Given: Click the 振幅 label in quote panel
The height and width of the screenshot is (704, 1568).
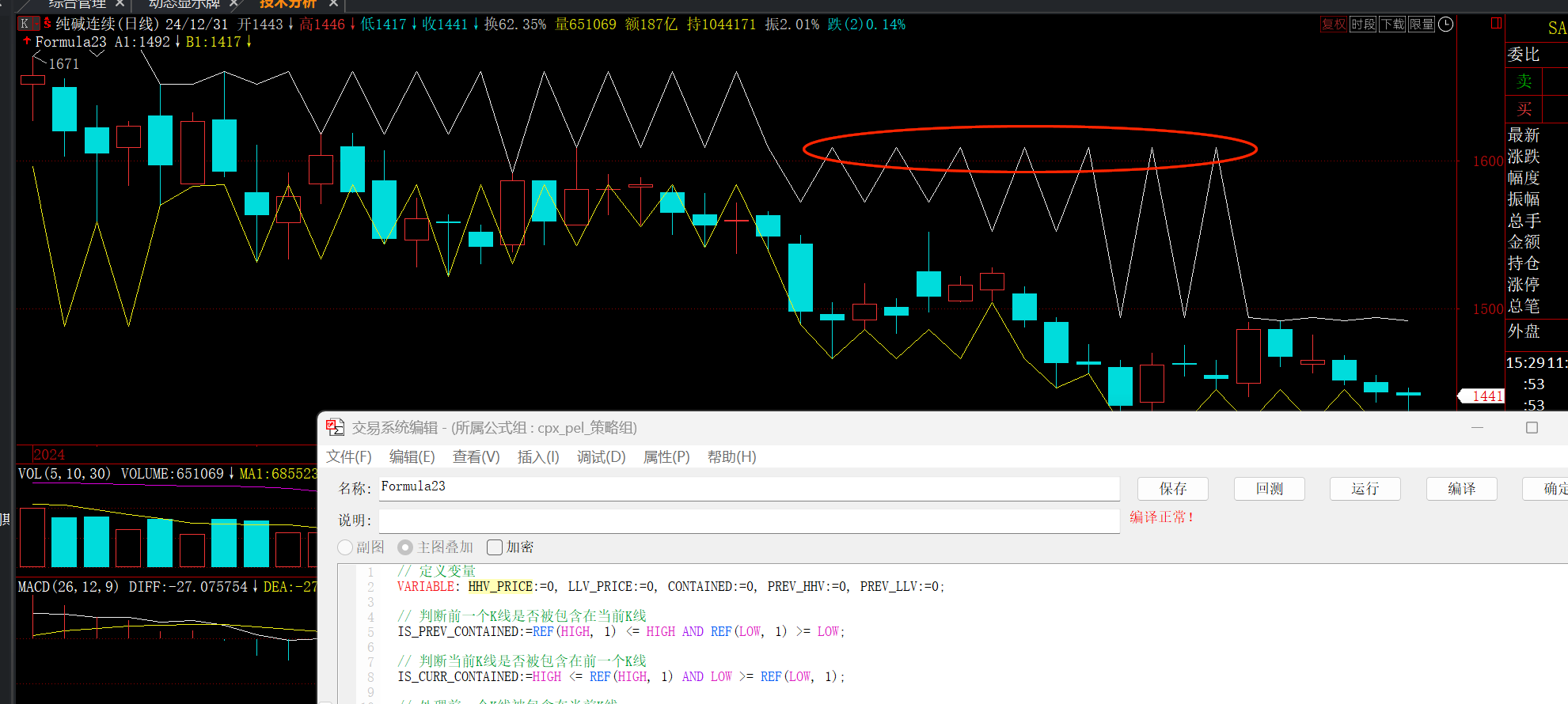Looking at the screenshot, I should click(x=1524, y=199).
